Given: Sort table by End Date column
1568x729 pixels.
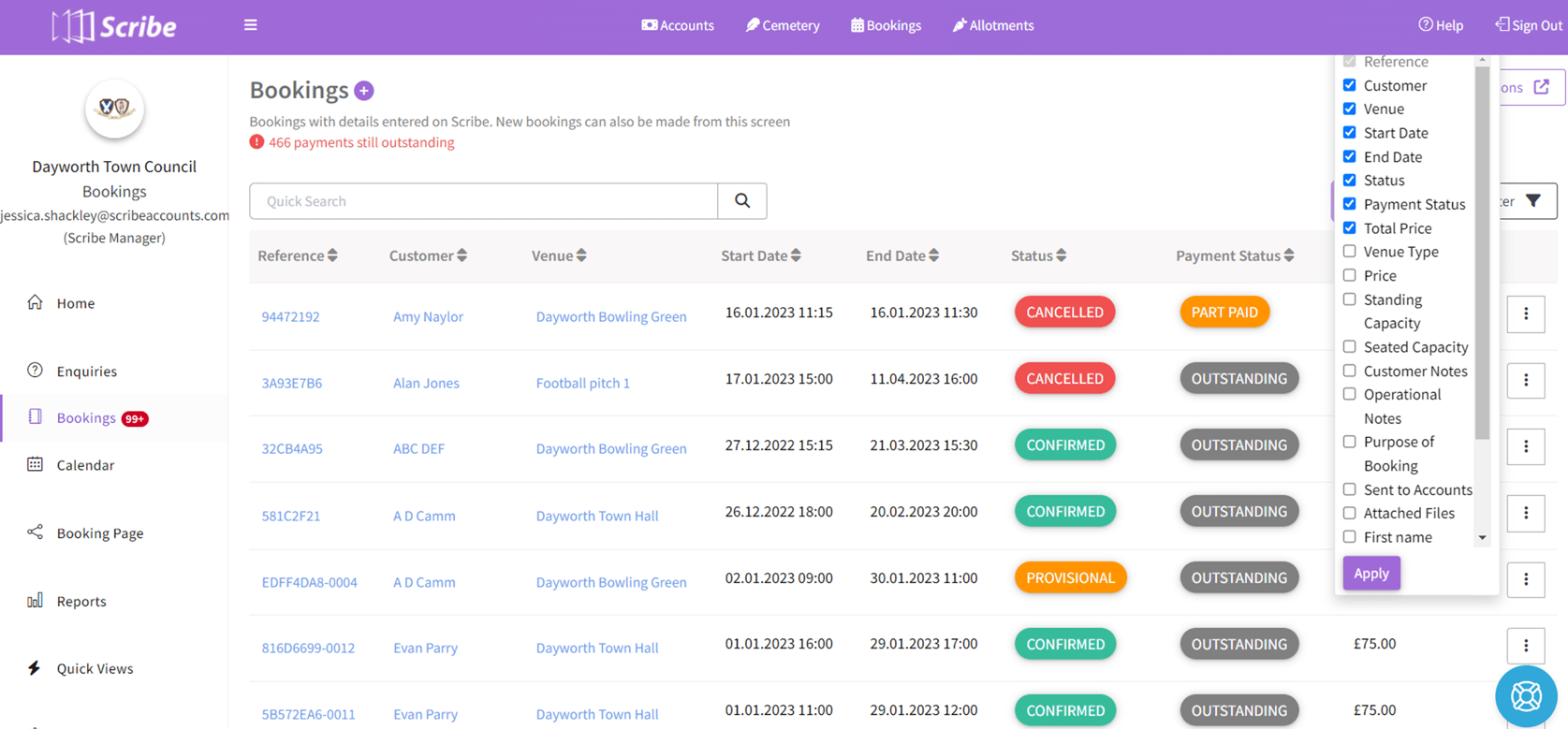Looking at the screenshot, I should pos(902,255).
